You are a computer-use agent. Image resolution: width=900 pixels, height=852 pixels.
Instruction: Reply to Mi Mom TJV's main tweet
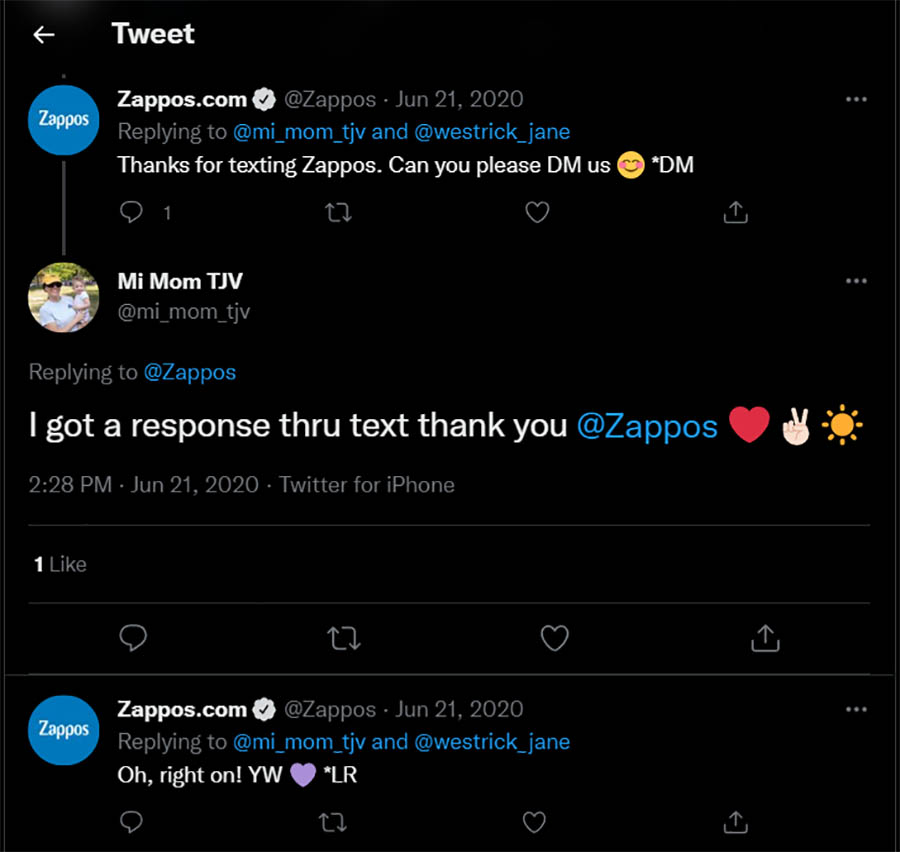[x=133, y=638]
